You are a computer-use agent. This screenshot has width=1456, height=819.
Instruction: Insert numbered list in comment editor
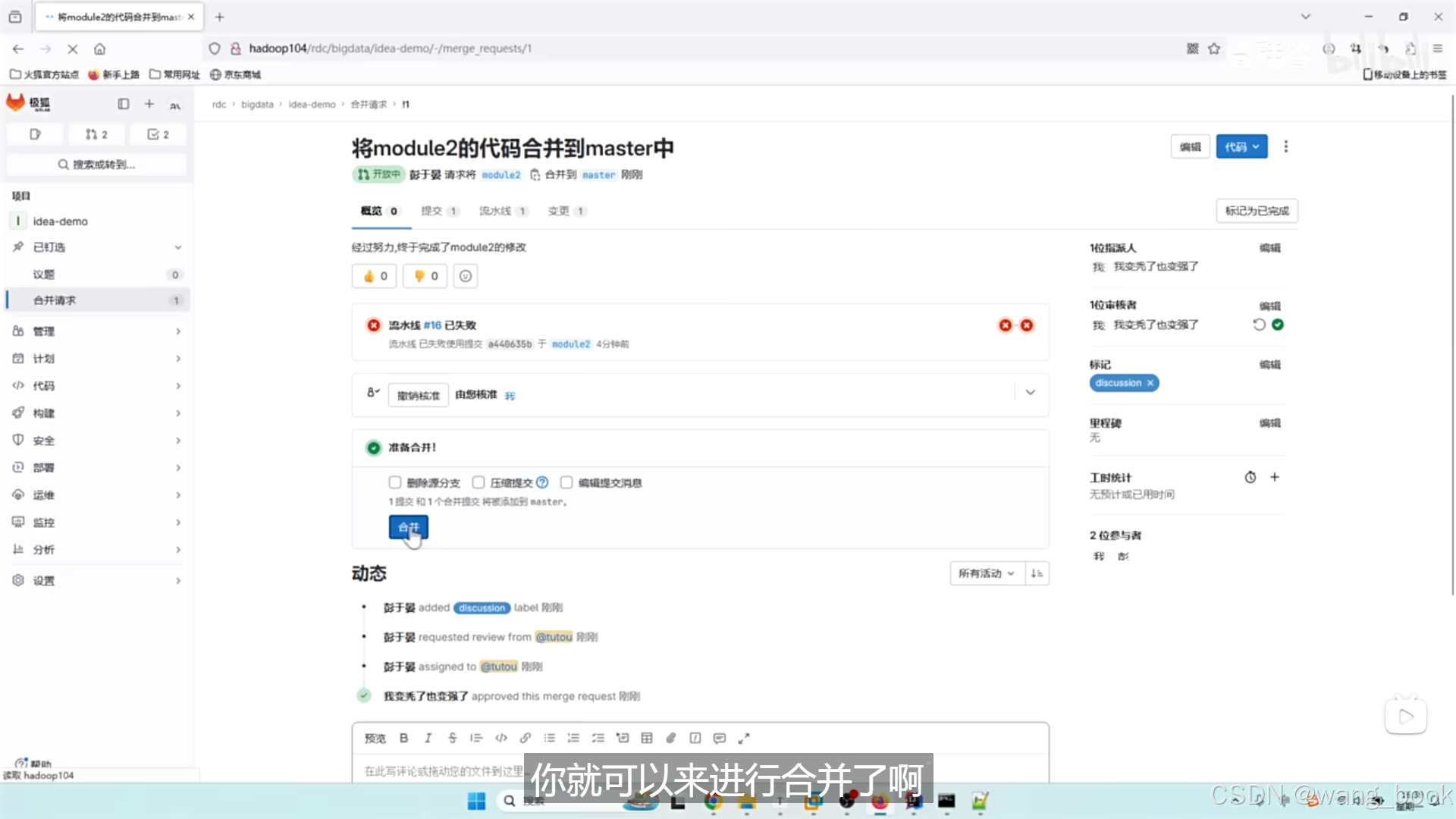coord(574,738)
